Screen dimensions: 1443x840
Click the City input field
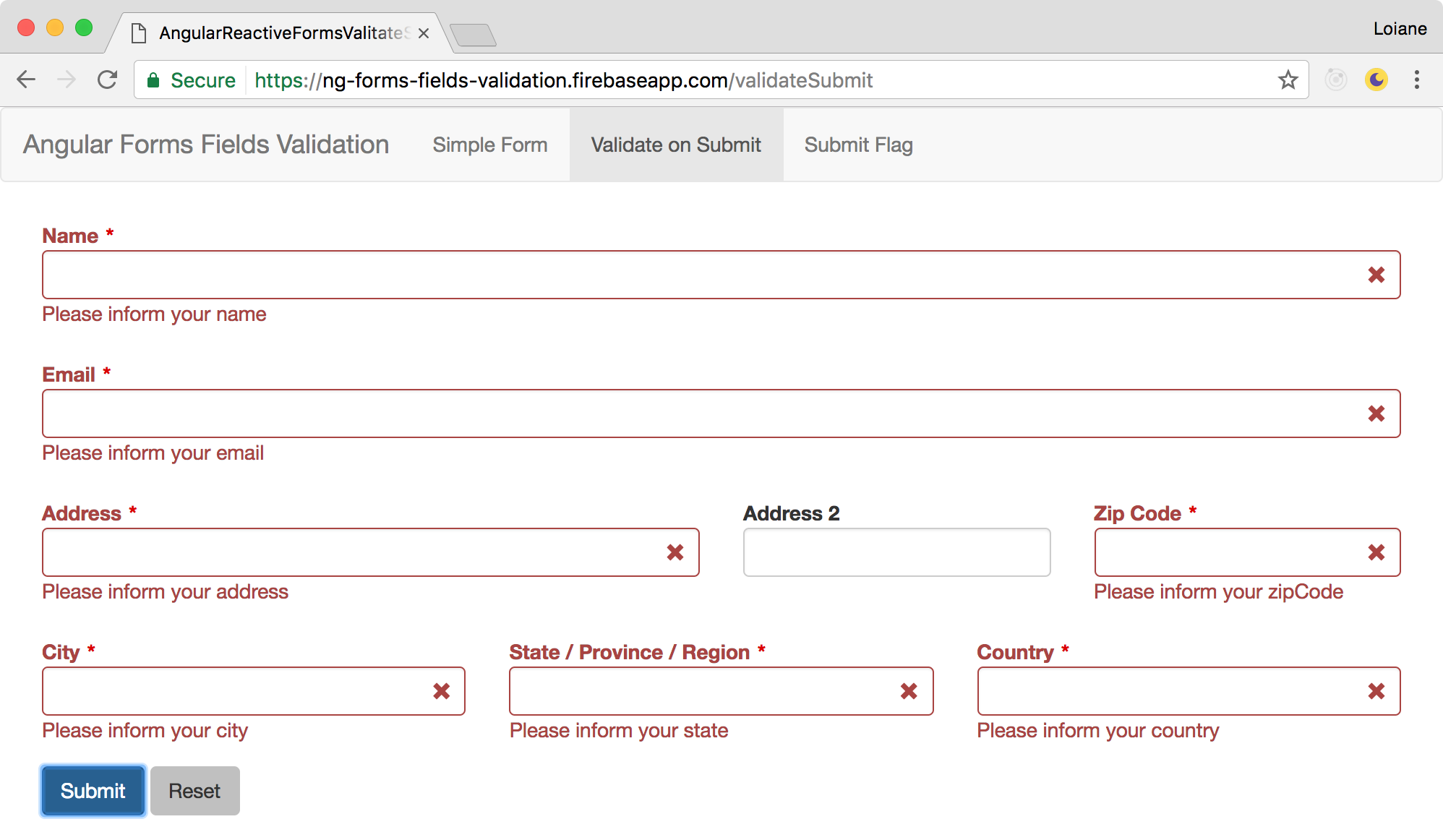pyautogui.click(x=253, y=691)
